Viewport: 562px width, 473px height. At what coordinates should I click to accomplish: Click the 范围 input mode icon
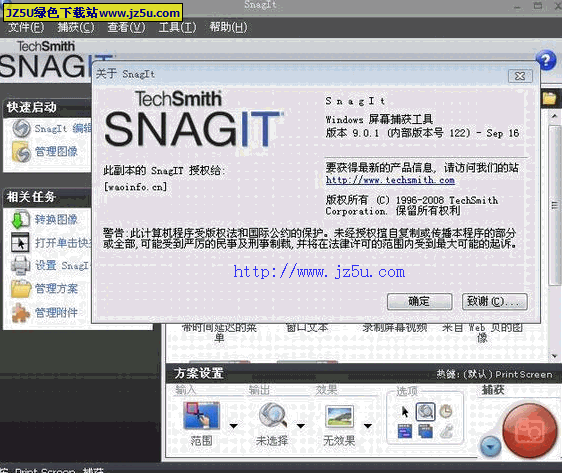(201, 416)
